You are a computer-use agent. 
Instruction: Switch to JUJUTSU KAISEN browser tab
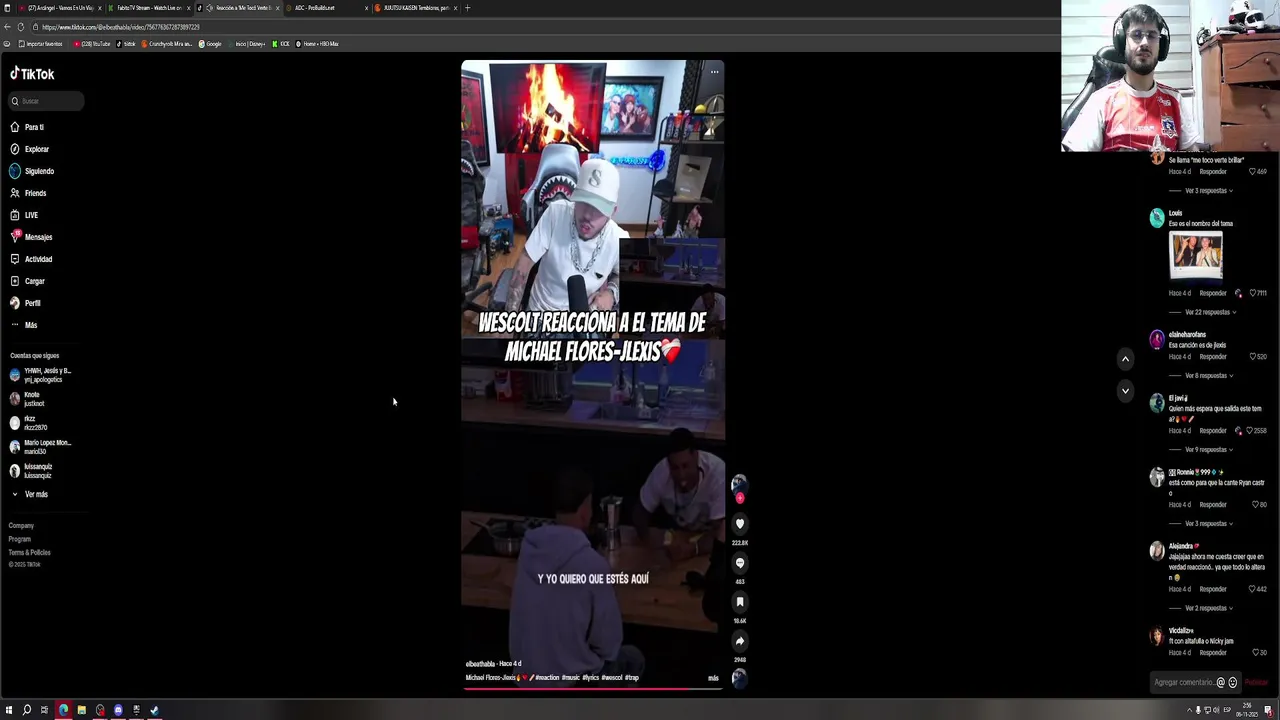pos(415,8)
